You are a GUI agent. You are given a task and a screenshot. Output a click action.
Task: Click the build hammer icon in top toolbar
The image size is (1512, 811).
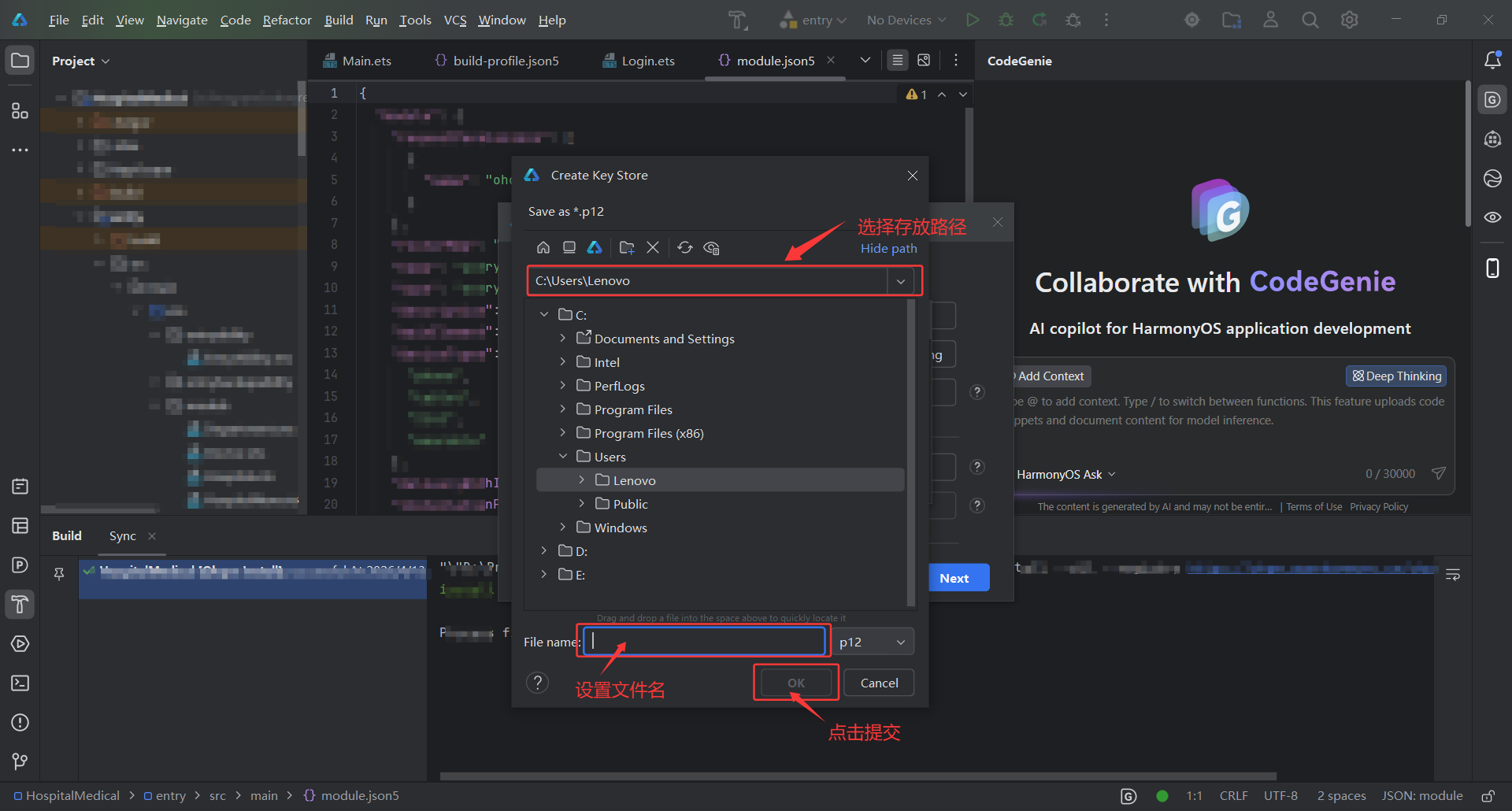(x=737, y=20)
